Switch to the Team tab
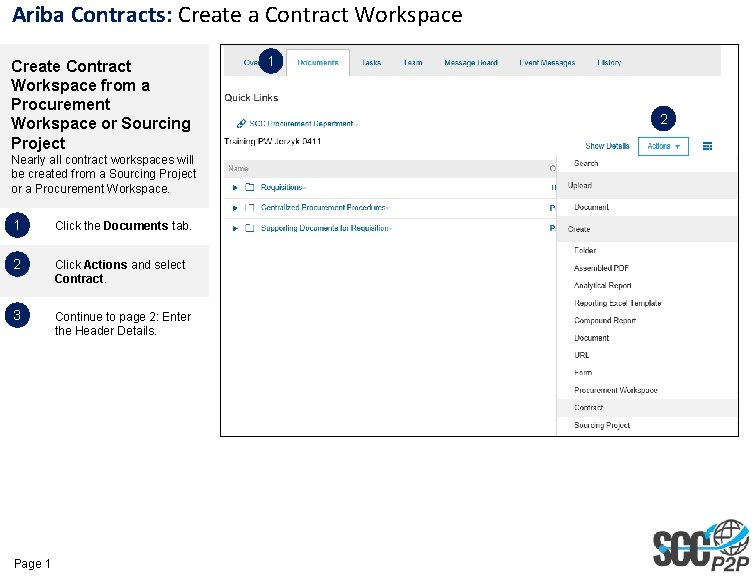The image size is (756, 576). pyautogui.click(x=413, y=63)
